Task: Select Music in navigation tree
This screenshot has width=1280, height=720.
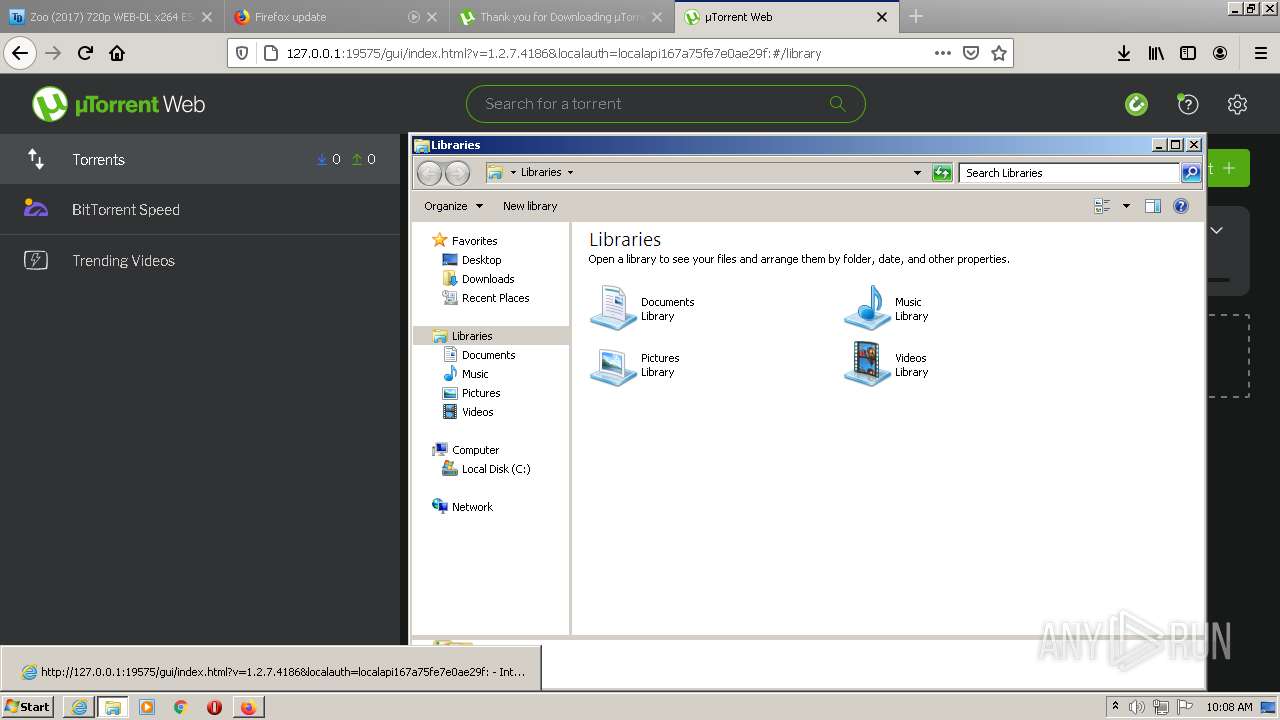Action: pyautogui.click(x=475, y=373)
